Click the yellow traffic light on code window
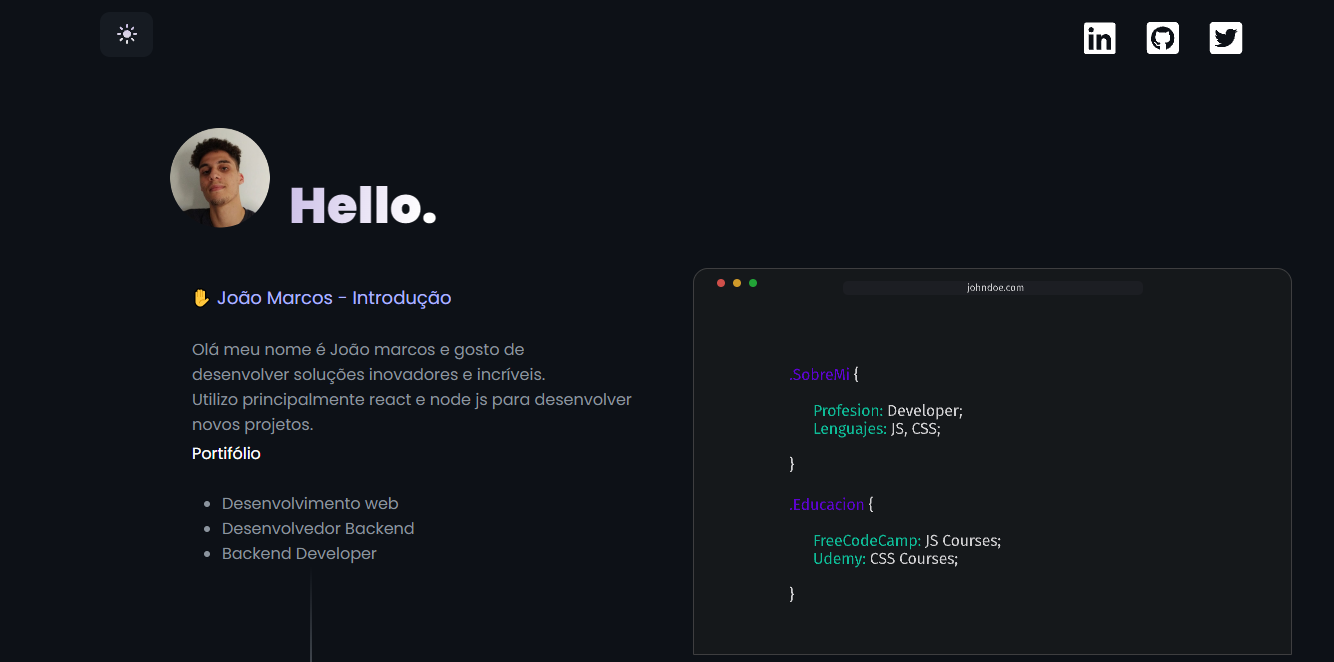This screenshot has width=1334, height=662. click(737, 283)
